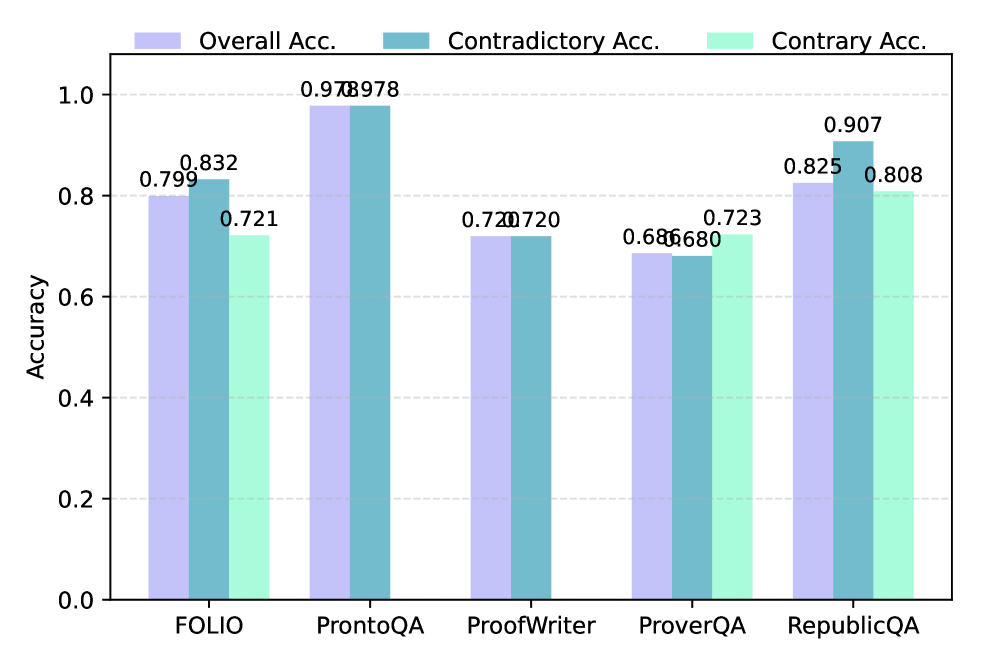Select the ProofWriter x-axis category label

coord(531,627)
